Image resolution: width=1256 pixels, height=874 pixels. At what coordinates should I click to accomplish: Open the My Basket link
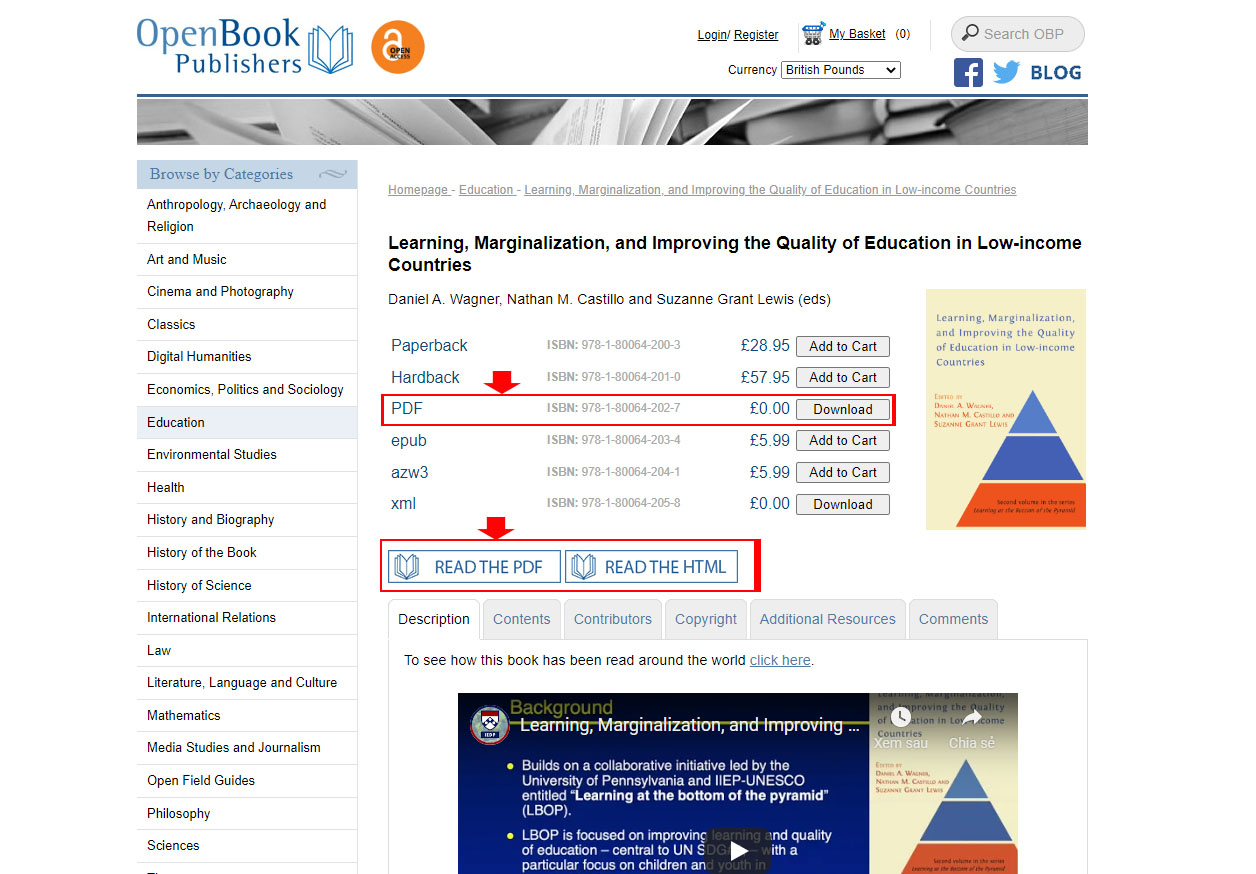(857, 34)
